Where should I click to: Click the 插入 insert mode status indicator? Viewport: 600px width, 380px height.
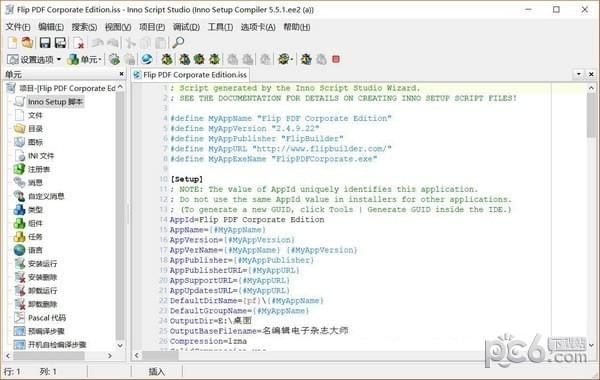point(157,372)
